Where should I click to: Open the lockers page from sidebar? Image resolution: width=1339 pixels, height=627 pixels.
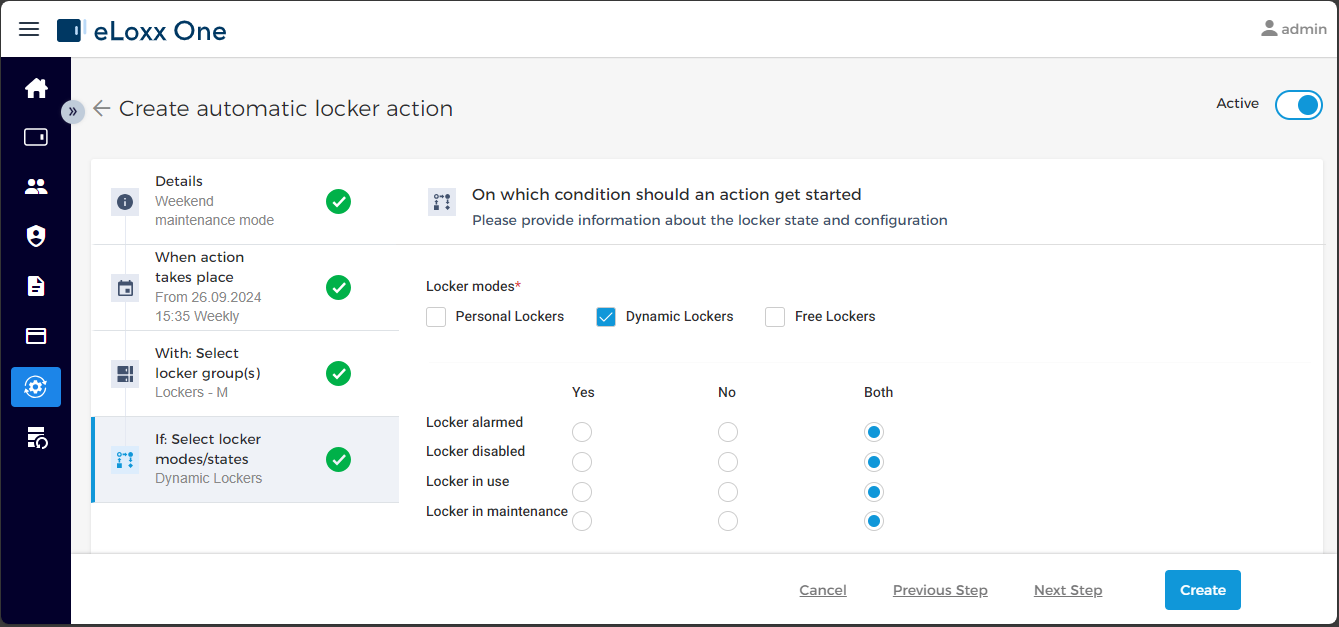36,137
